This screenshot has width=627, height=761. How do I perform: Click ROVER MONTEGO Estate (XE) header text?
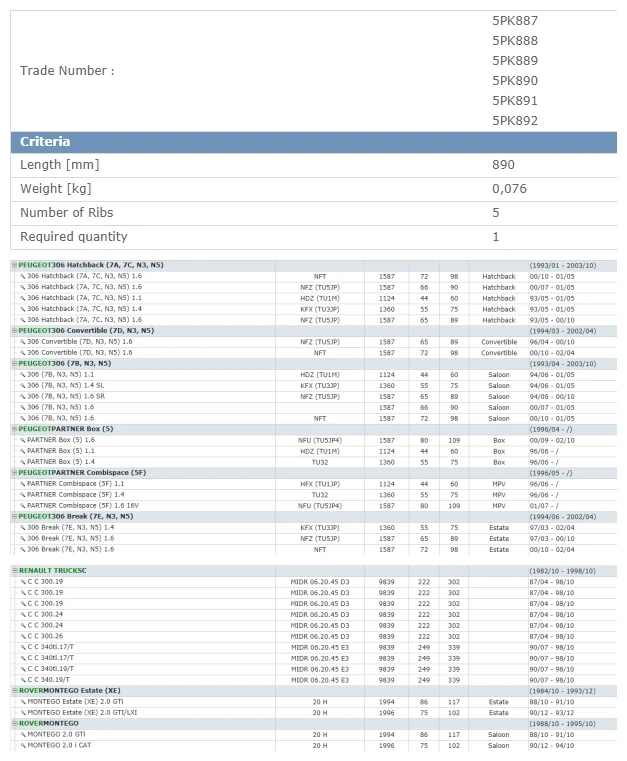click(69, 691)
